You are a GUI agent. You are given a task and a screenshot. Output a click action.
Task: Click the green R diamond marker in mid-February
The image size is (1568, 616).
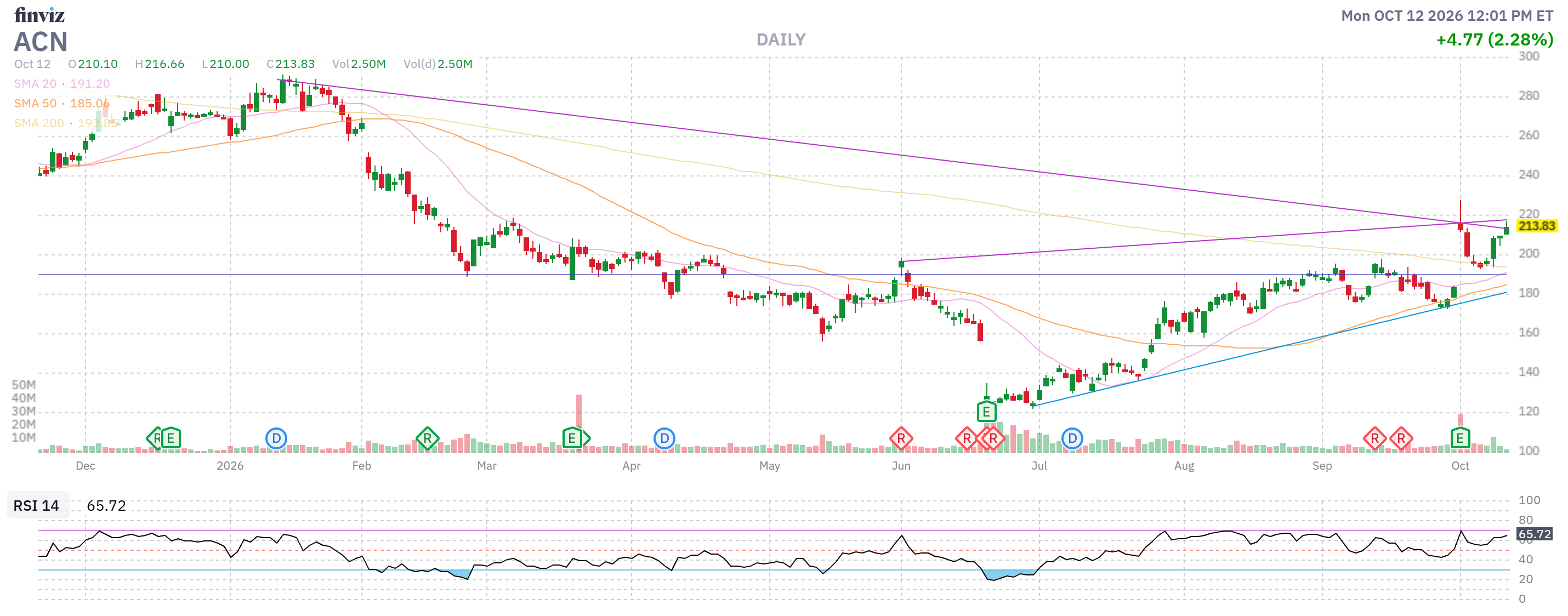[x=427, y=438]
